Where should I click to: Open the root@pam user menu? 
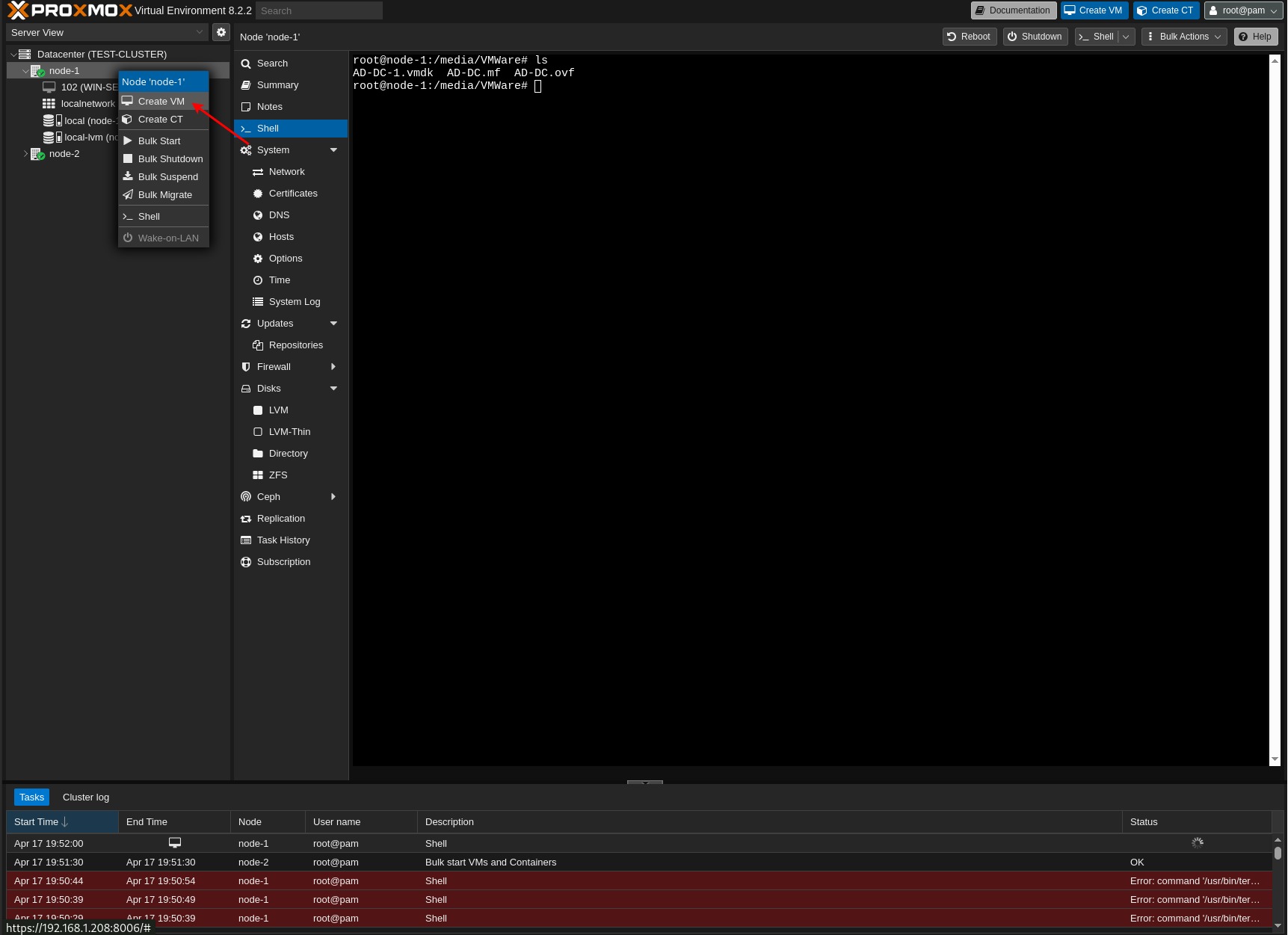[1243, 10]
